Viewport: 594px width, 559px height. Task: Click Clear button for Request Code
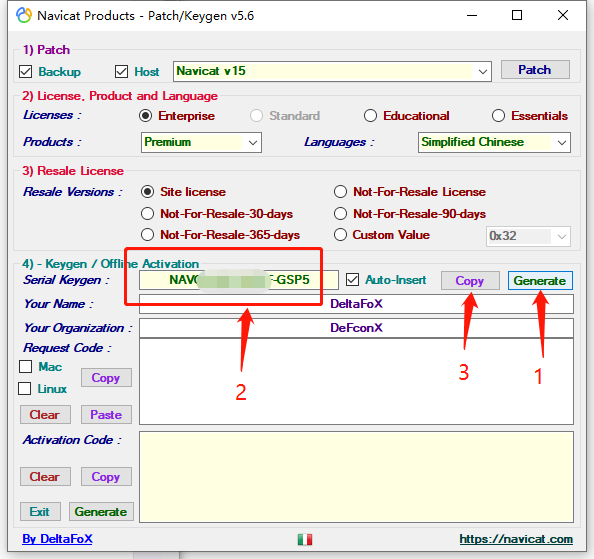point(45,415)
